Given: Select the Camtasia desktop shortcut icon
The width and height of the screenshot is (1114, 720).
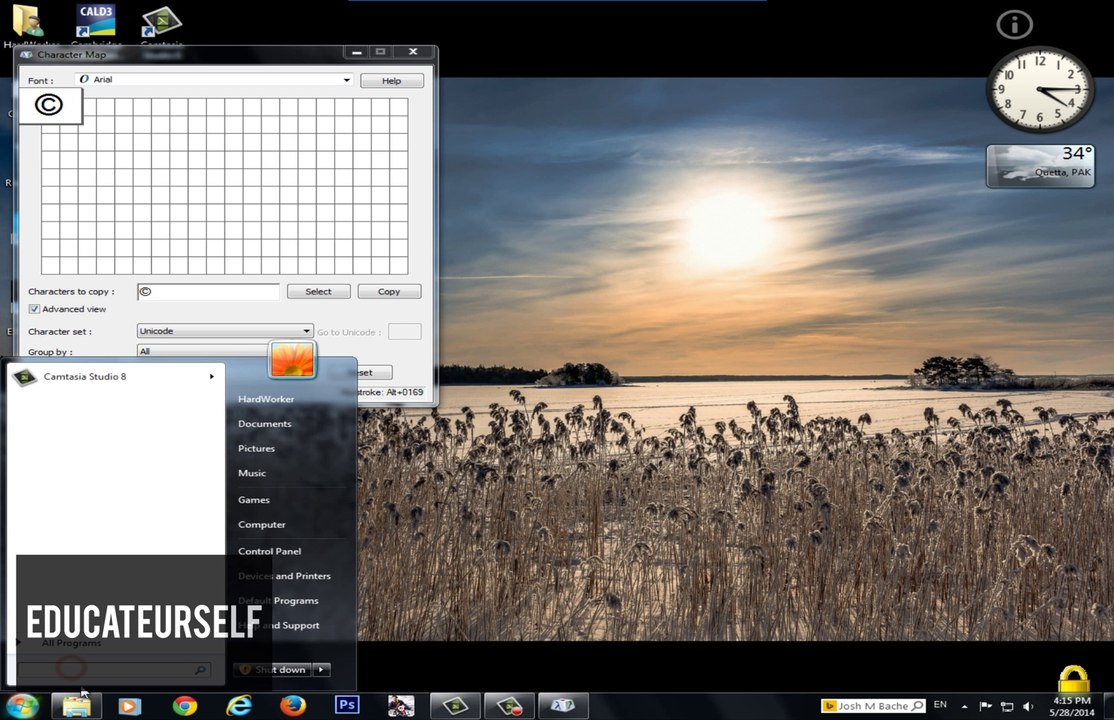Looking at the screenshot, I should [x=161, y=21].
